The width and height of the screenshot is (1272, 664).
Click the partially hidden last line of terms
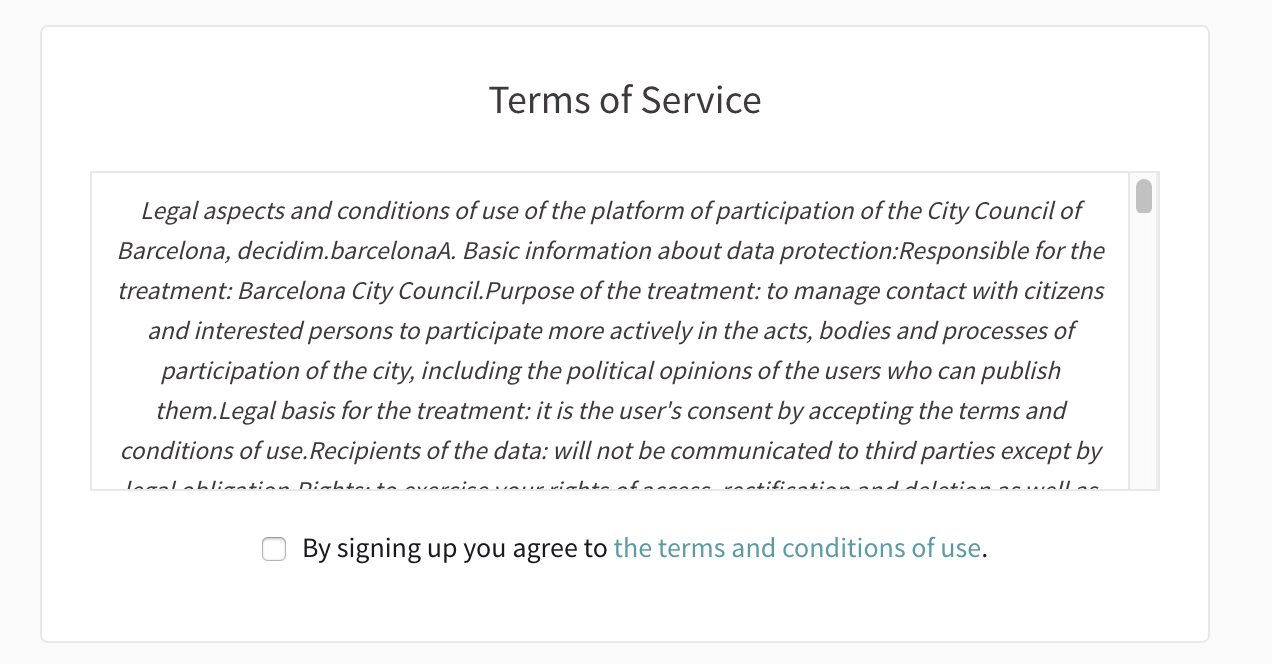[611, 486]
